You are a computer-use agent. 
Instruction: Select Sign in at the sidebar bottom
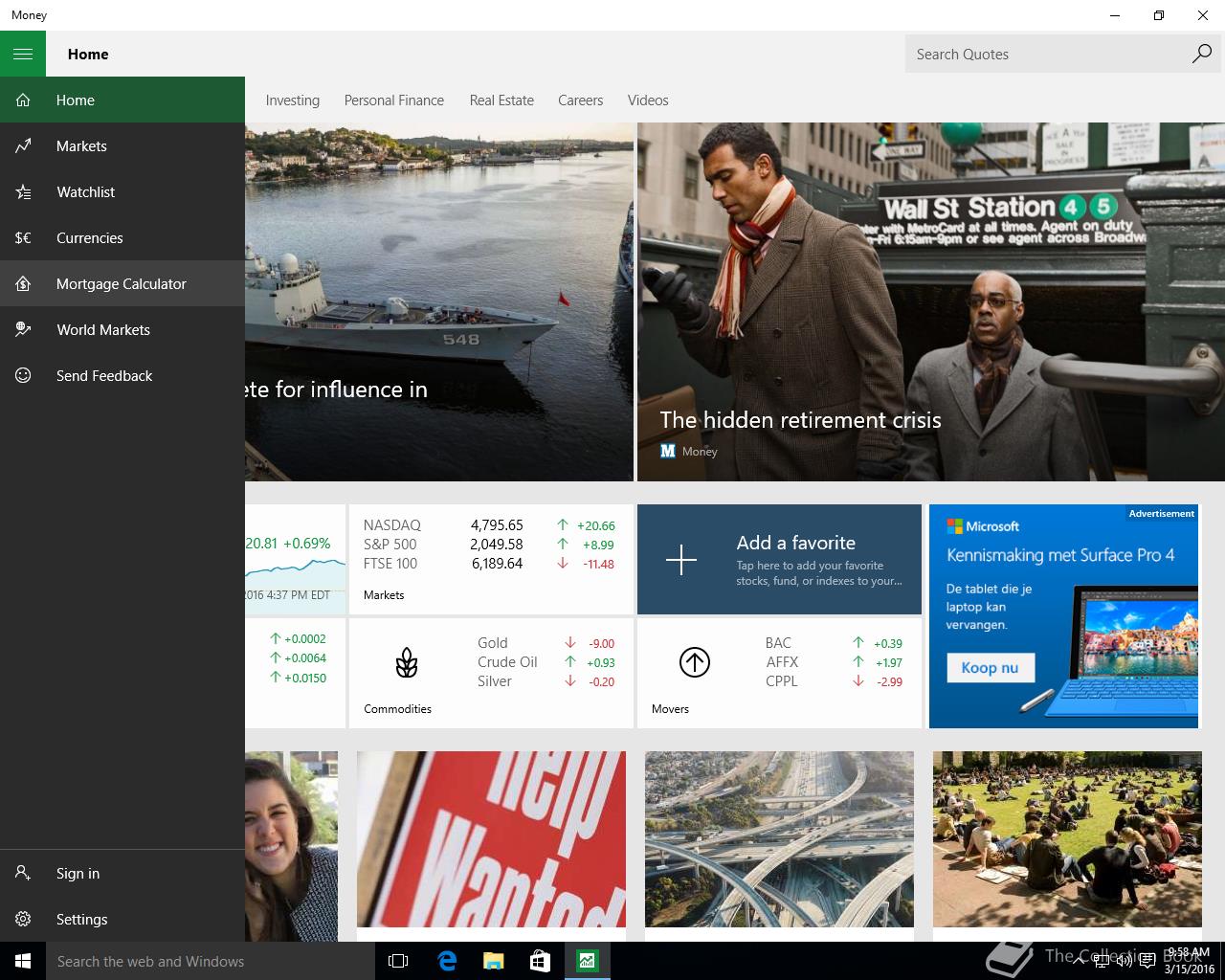point(122,873)
